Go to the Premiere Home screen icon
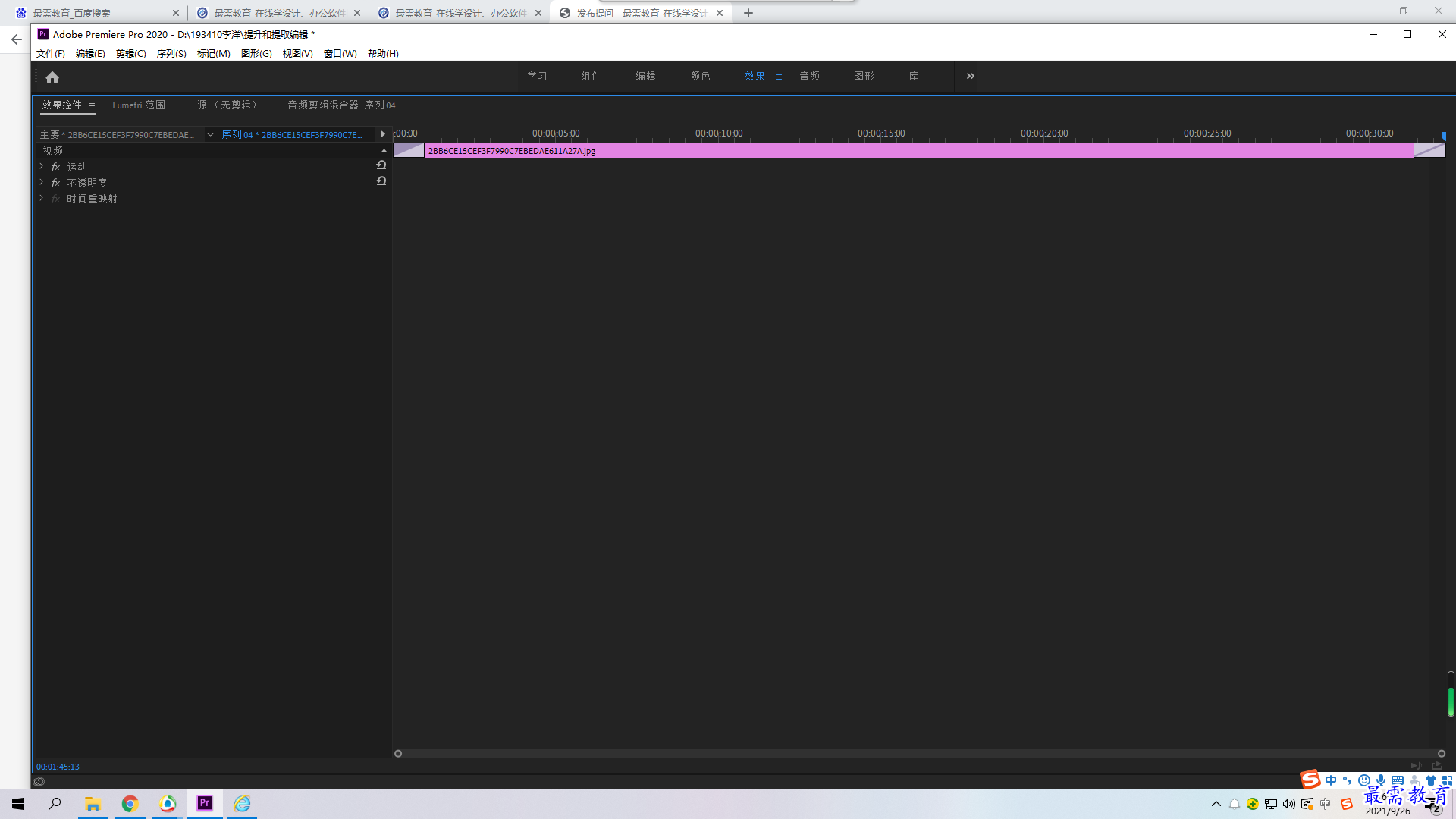1456x819 pixels. (52, 77)
